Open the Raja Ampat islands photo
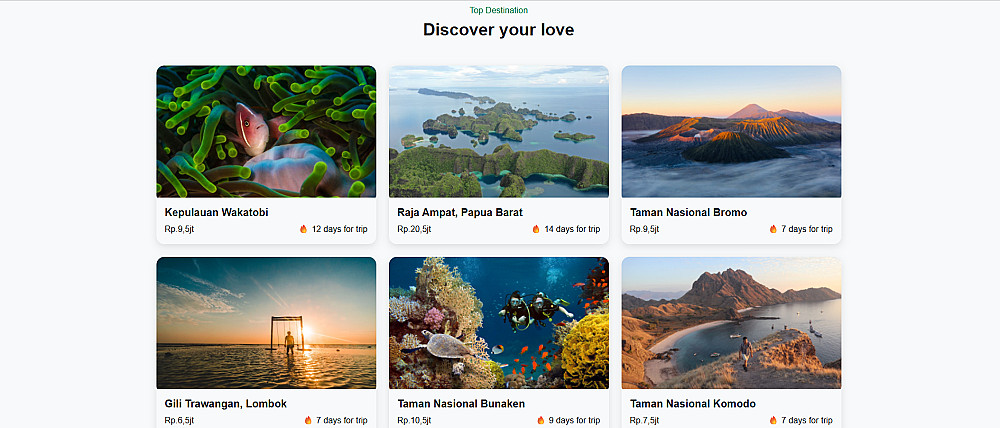The width and height of the screenshot is (1000, 428). 499,131
